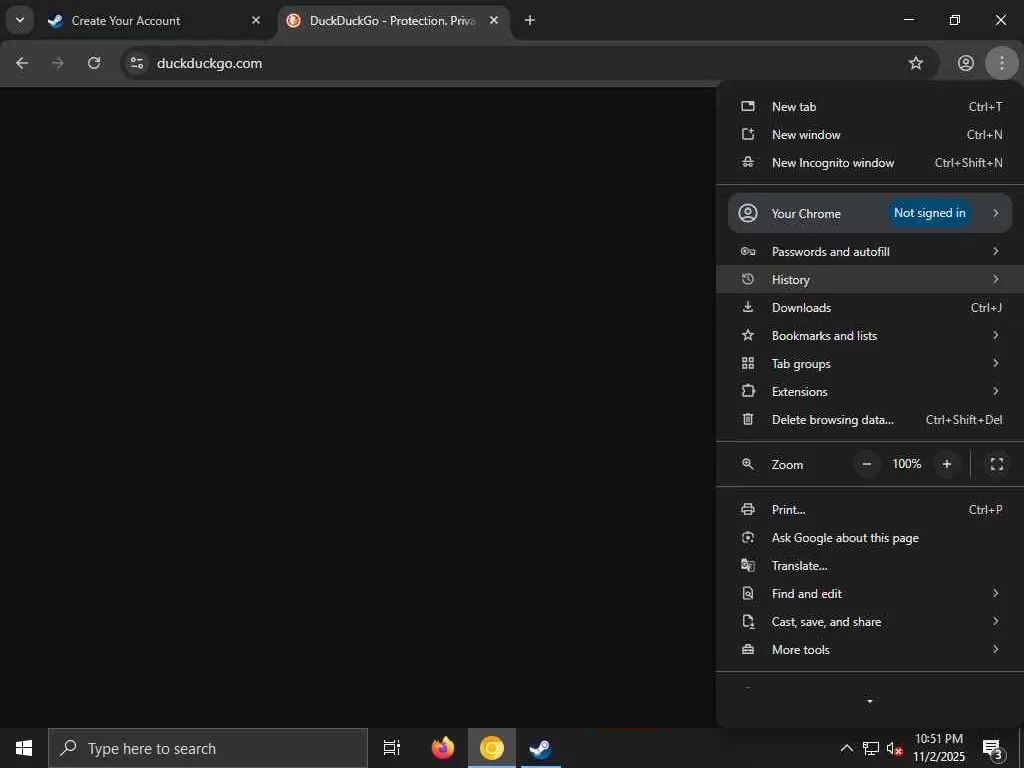Select Print from the menu
The width and height of the screenshot is (1024, 768).
click(871, 509)
